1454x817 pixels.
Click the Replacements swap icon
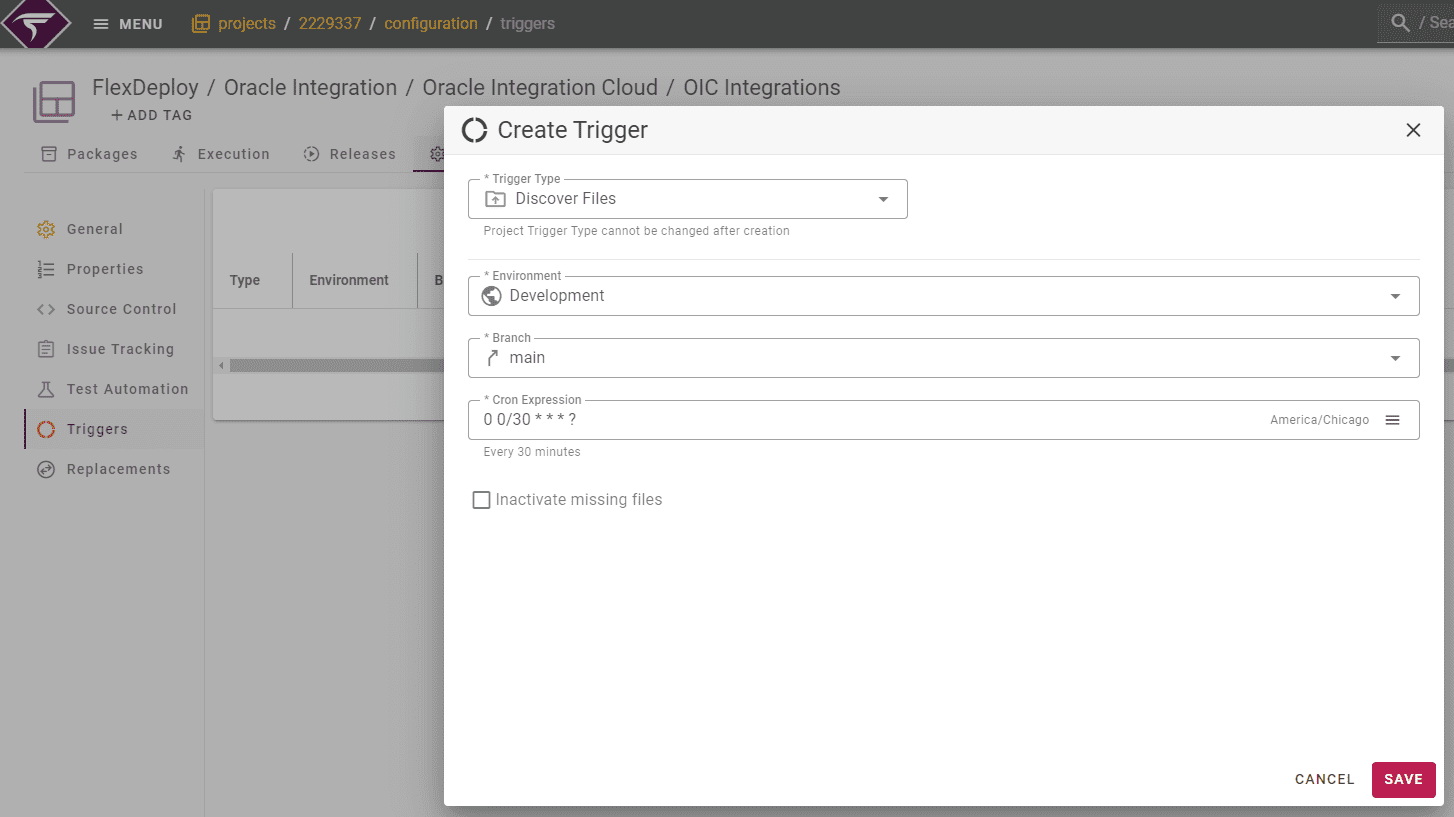[x=46, y=469]
